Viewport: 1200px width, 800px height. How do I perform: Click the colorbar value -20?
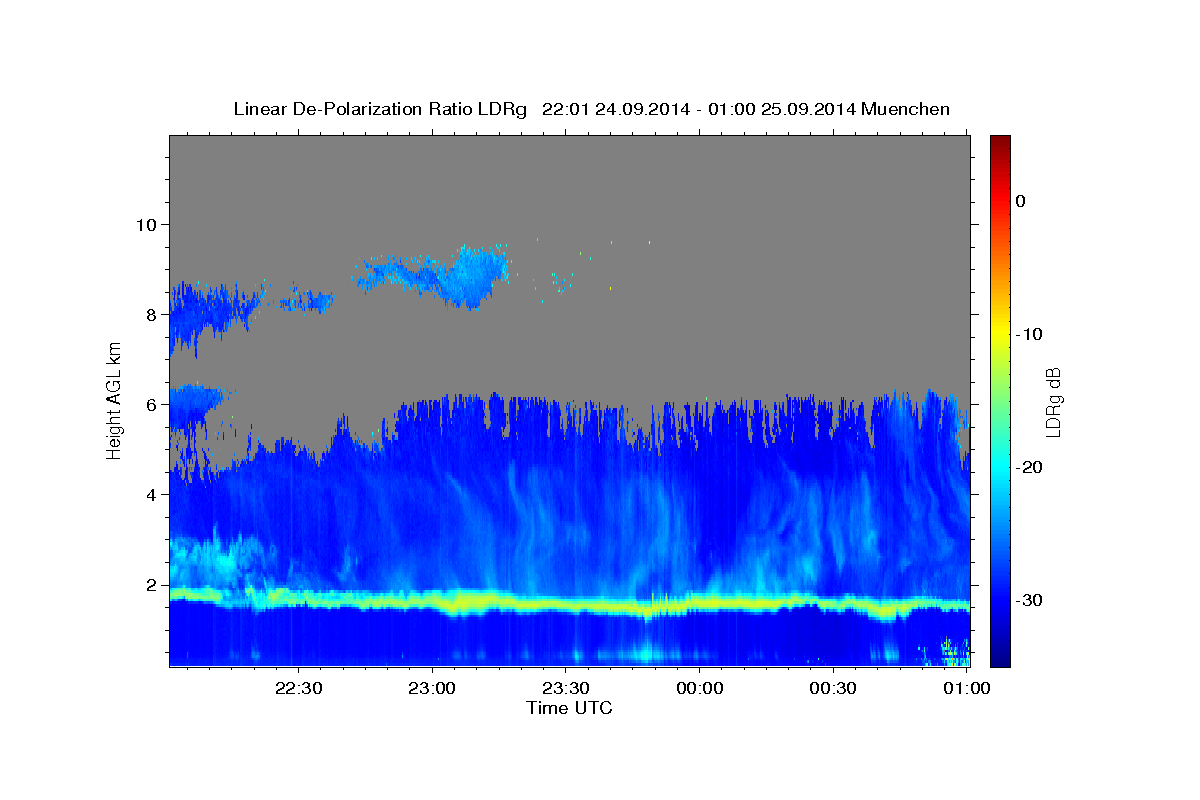click(1029, 467)
